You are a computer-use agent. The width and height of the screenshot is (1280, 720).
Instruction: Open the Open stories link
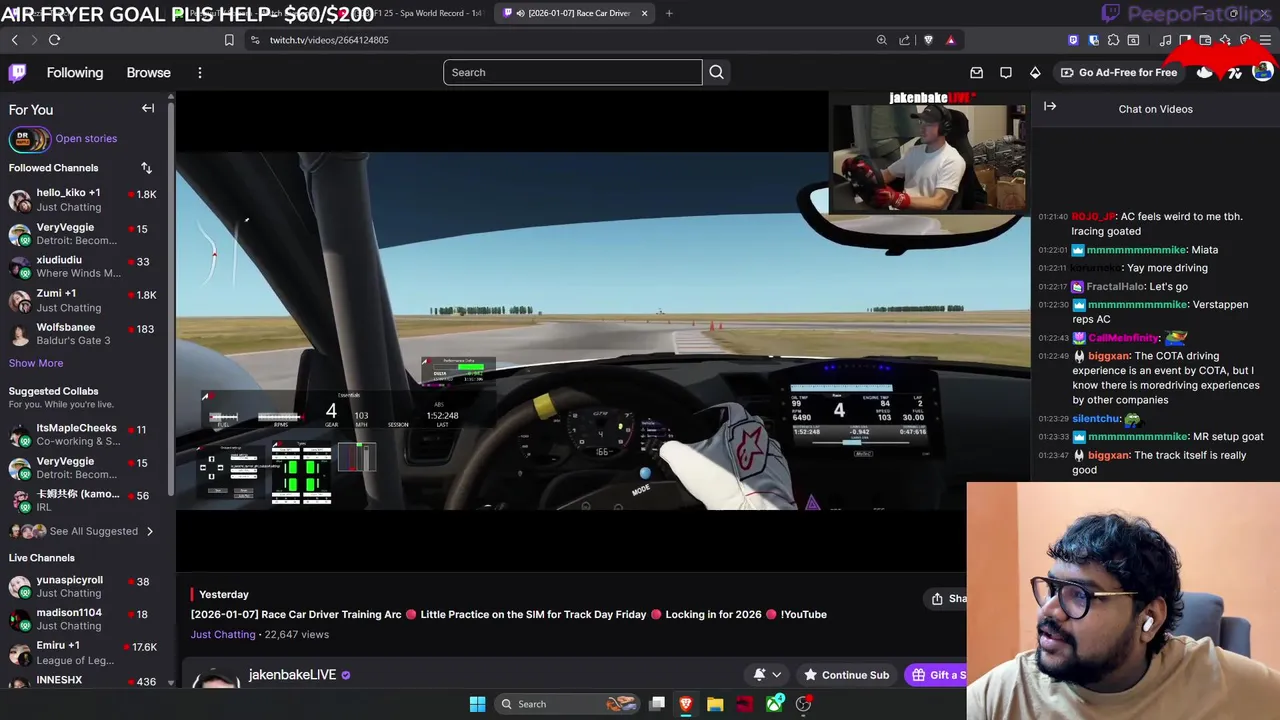(x=86, y=139)
